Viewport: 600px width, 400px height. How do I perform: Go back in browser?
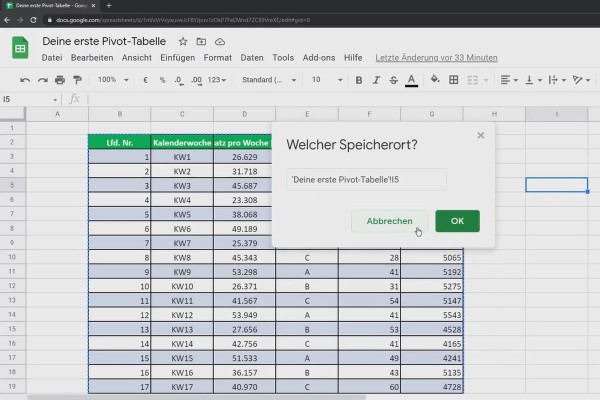click(7, 20)
